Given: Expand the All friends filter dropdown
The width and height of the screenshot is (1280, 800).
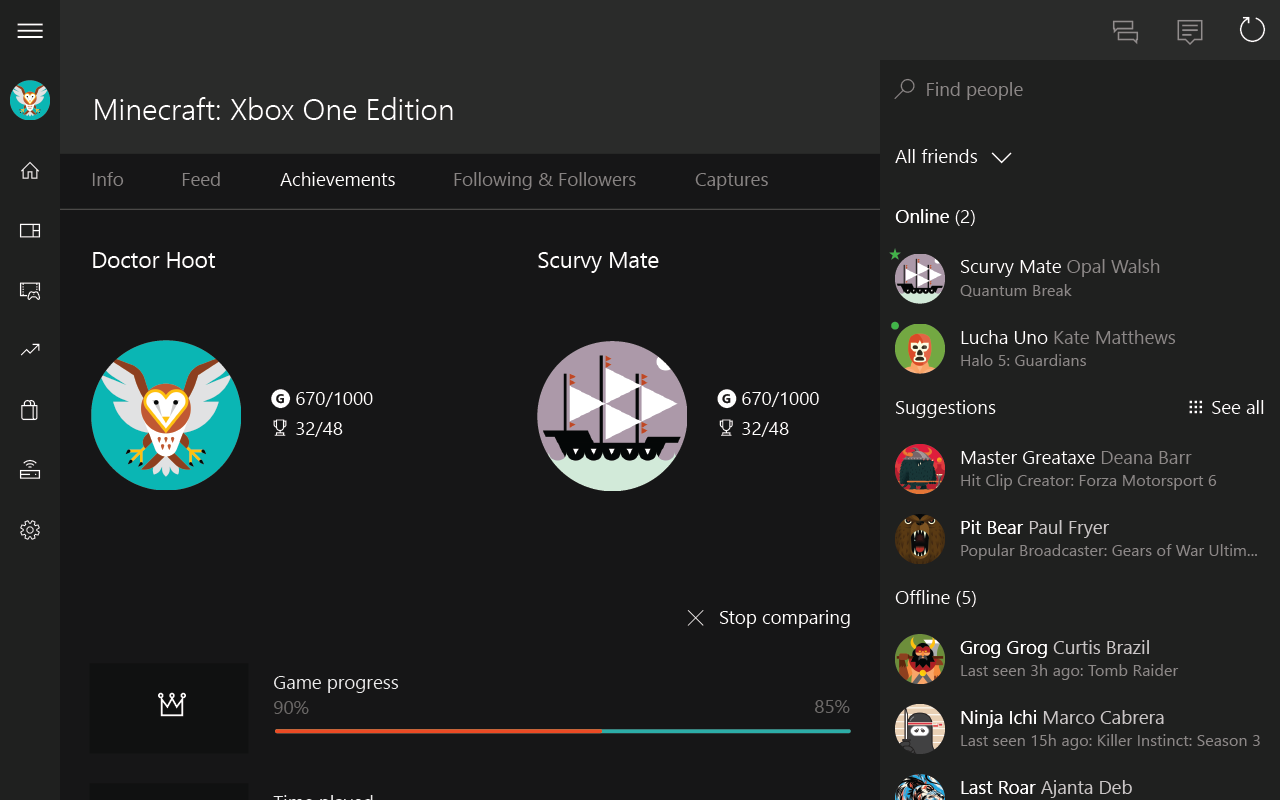Looking at the screenshot, I should coord(1001,157).
